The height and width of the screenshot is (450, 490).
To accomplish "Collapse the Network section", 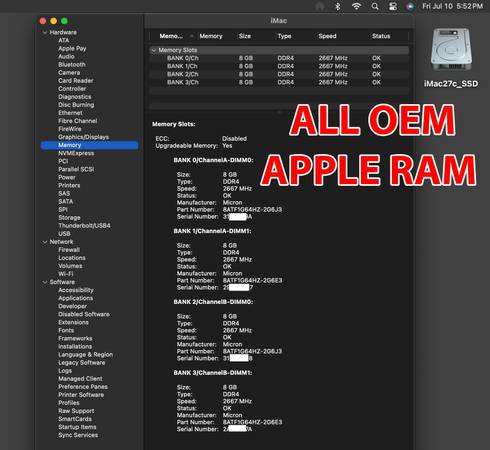I will pyautogui.click(x=45, y=242).
